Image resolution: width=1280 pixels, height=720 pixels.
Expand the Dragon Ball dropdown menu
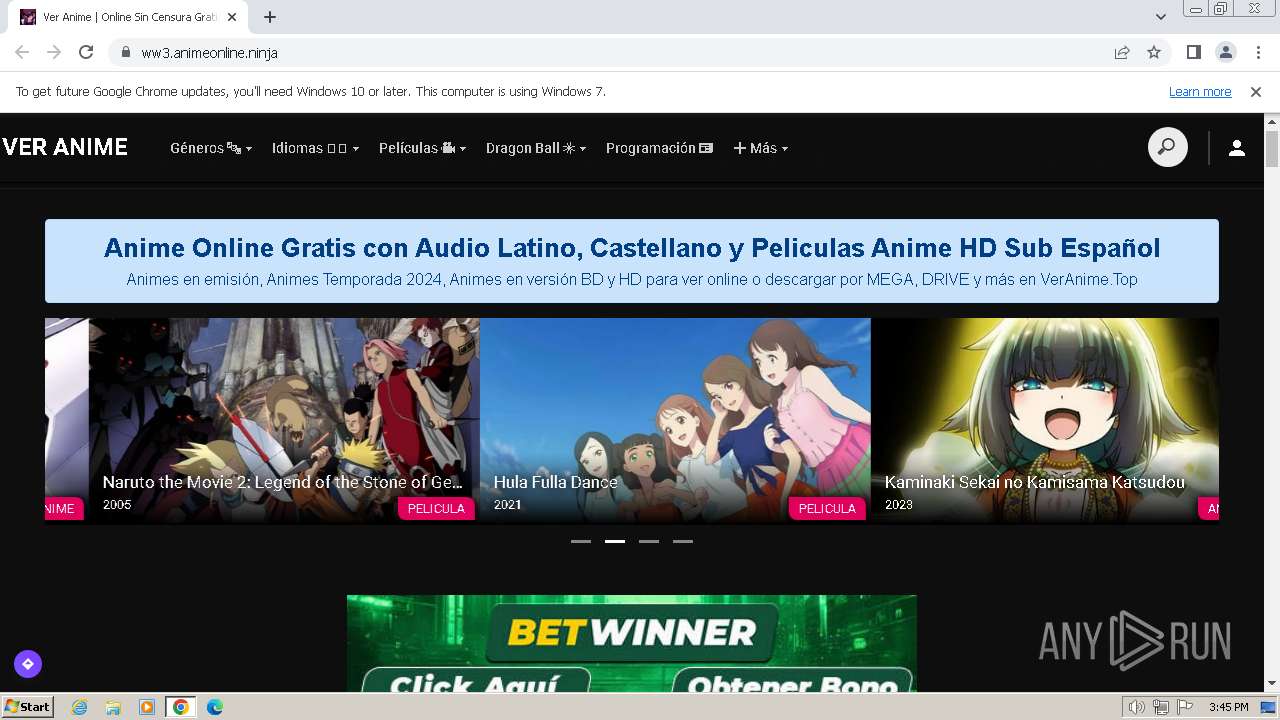click(x=536, y=148)
